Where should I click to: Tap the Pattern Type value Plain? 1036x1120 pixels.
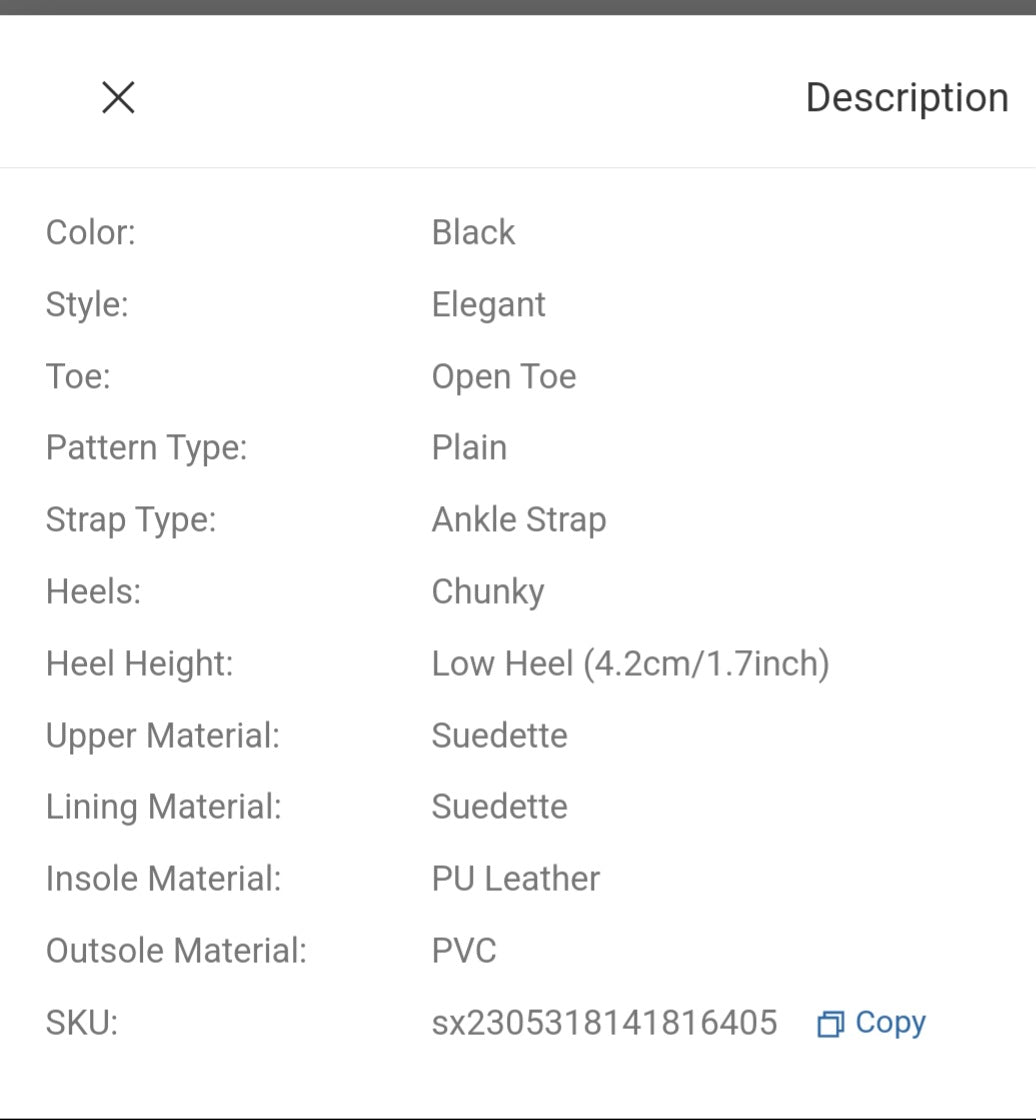pyautogui.click(x=469, y=449)
